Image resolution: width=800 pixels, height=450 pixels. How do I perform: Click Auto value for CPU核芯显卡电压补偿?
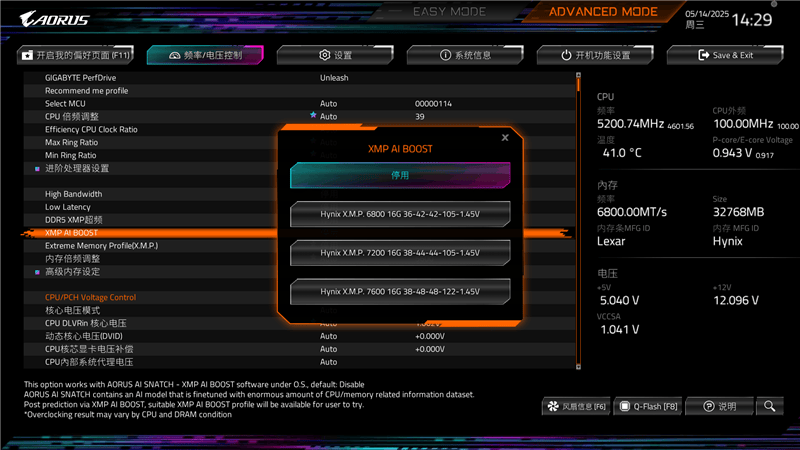328,349
